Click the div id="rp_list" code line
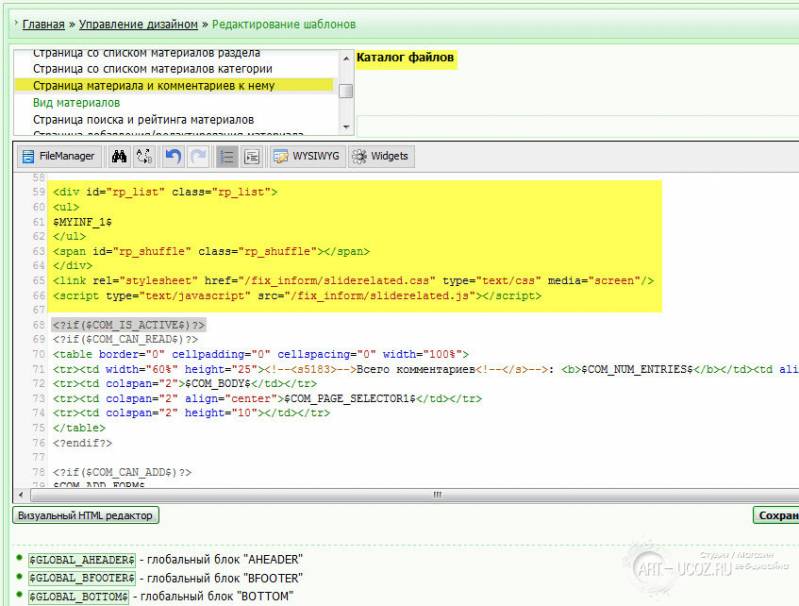 click(165, 192)
